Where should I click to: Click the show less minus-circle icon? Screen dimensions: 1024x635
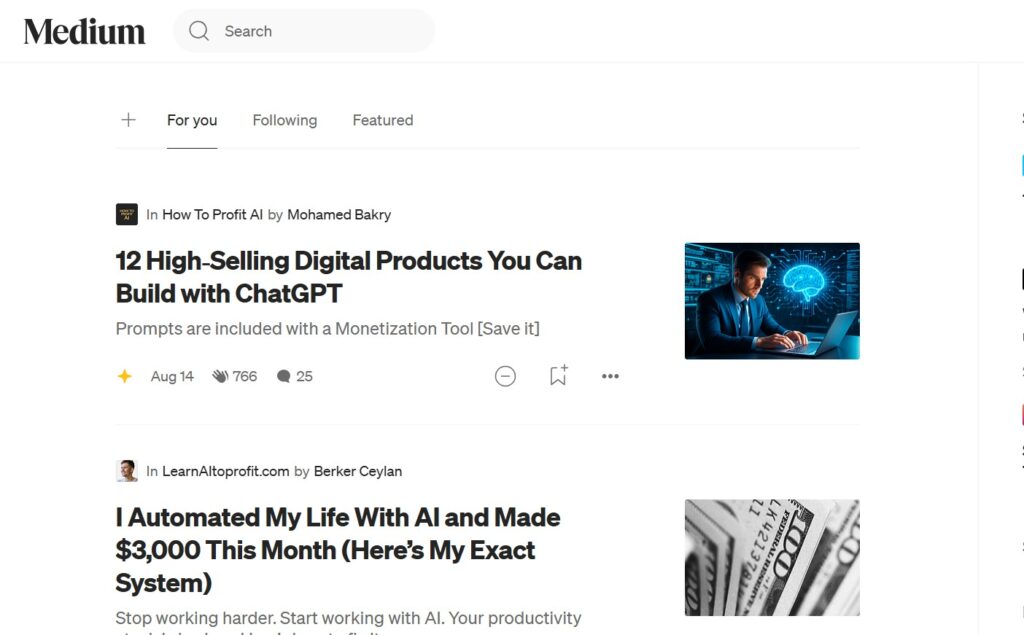pyautogui.click(x=506, y=376)
